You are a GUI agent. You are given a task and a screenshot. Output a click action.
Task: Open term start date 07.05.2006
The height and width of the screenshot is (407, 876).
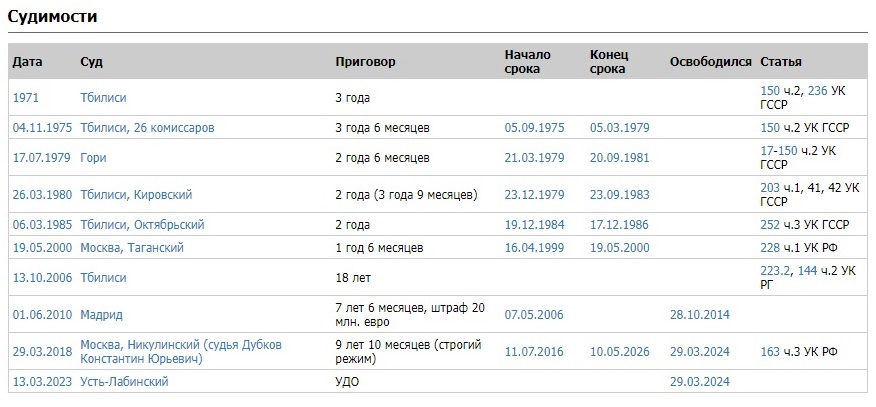[534, 315]
